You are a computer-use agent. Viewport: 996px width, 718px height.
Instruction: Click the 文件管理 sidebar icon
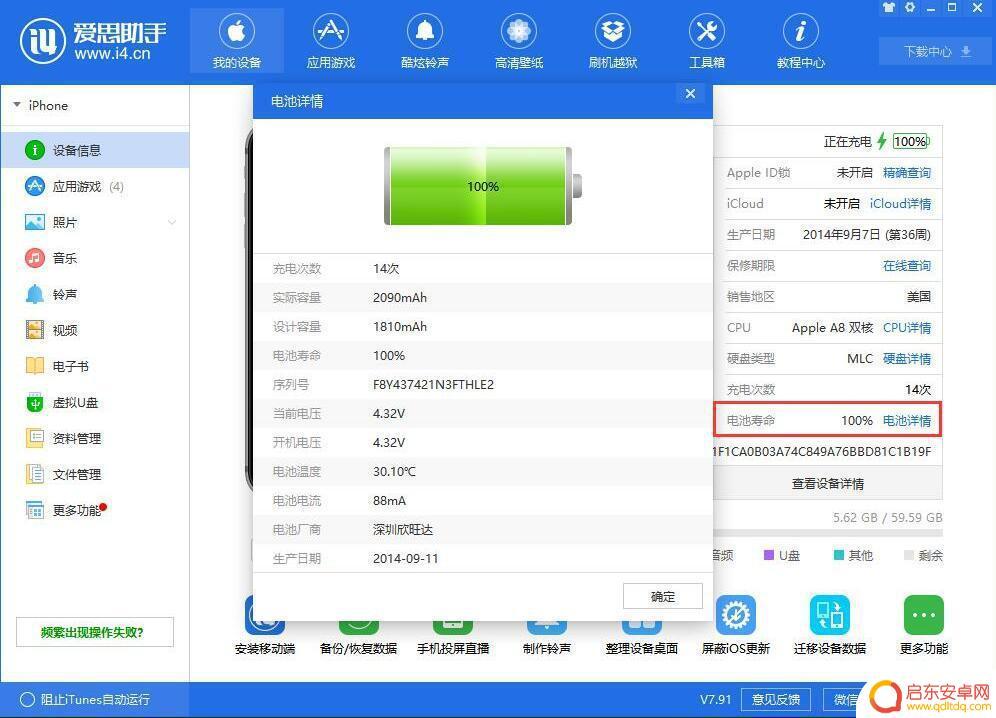35,474
